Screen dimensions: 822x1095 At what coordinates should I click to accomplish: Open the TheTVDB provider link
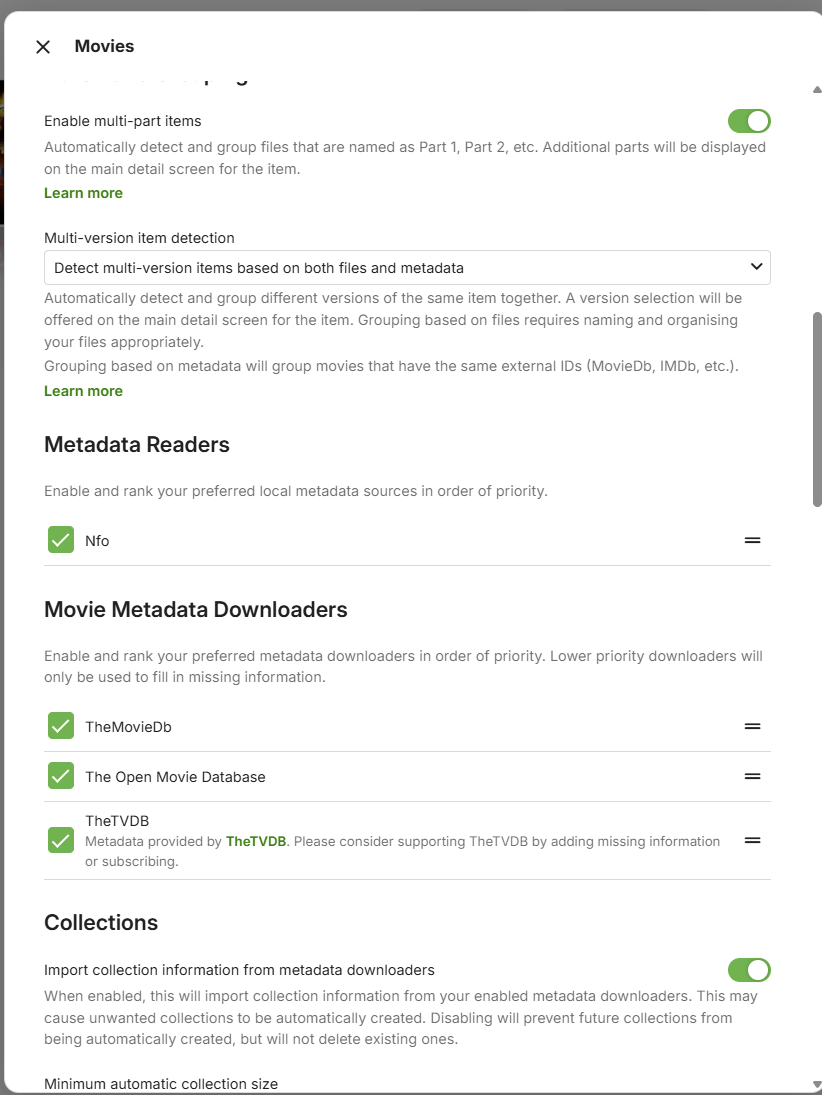pos(256,842)
